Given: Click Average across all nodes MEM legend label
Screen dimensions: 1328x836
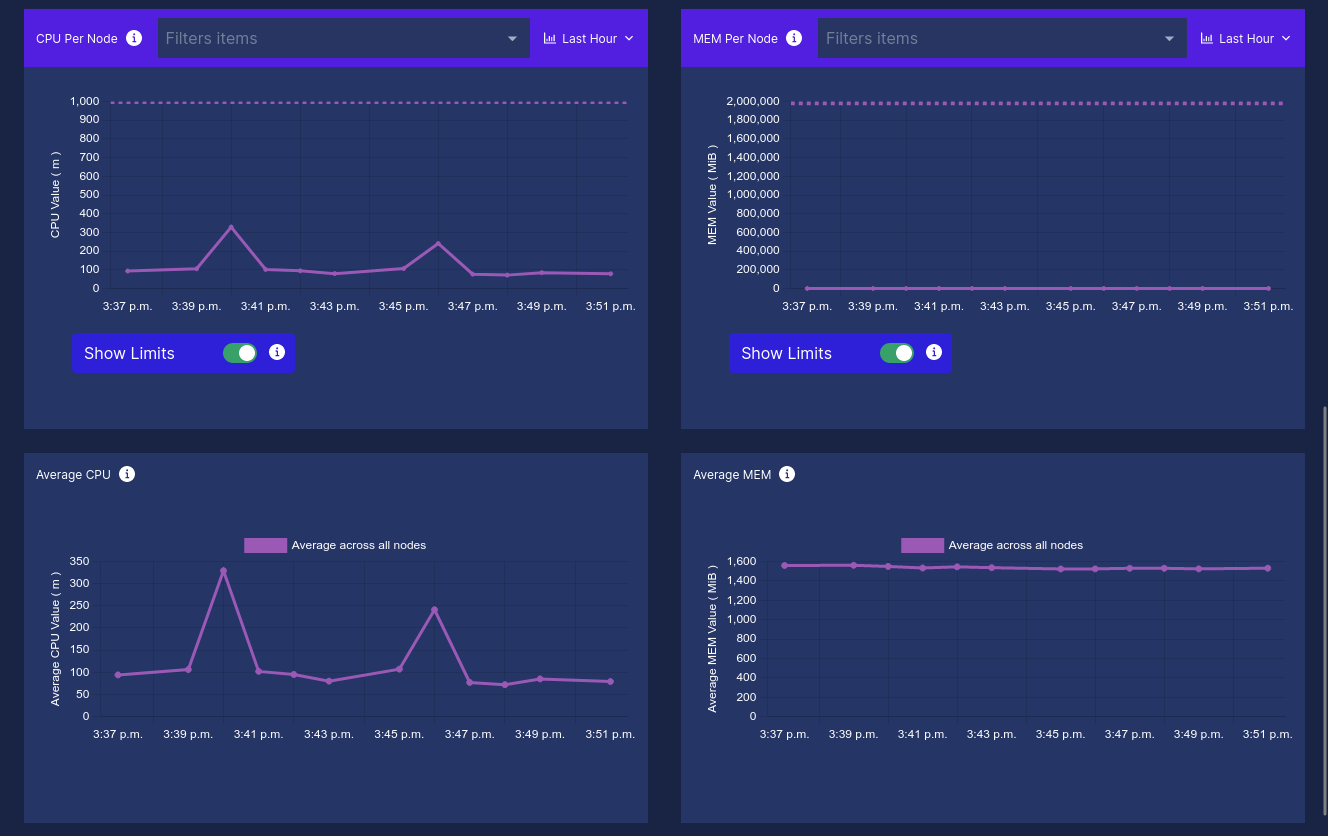Looking at the screenshot, I should (1016, 545).
